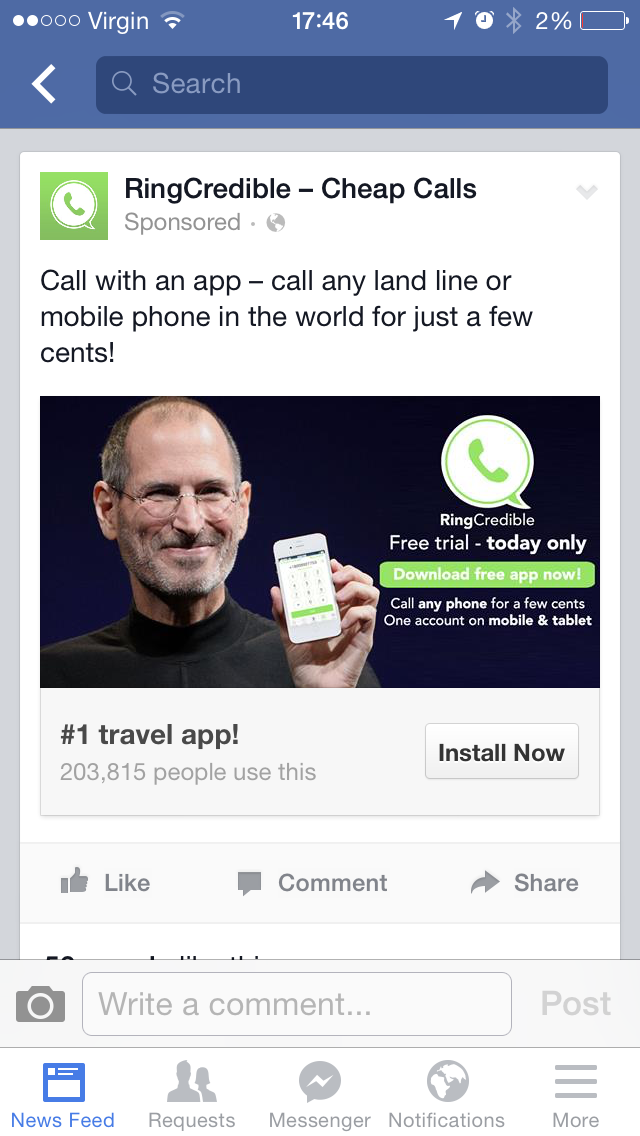Focus the Write a comment field
Screen dimensions: 640x1136
point(296,1004)
